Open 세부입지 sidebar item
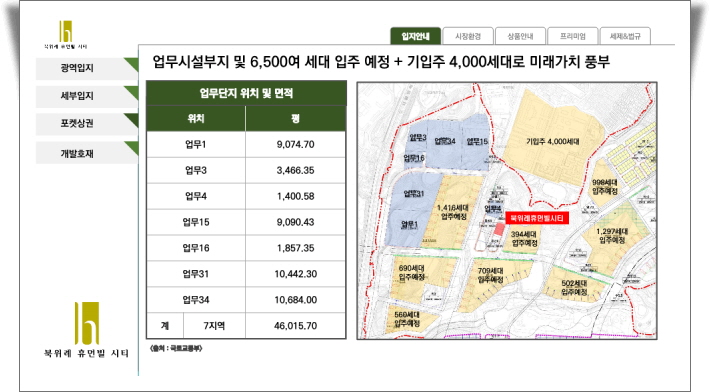This screenshot has width=710, height=392. [x=86, y=96]
